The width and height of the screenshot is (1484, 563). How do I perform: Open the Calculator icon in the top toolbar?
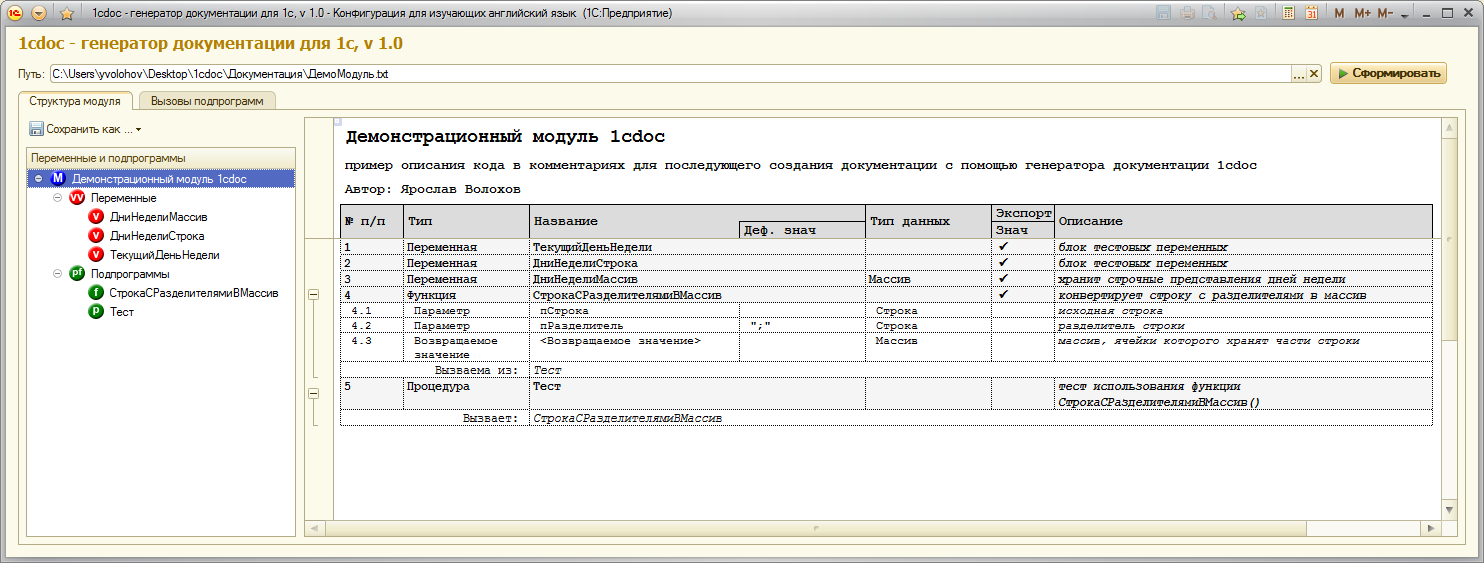click(x=1289, y=14)
